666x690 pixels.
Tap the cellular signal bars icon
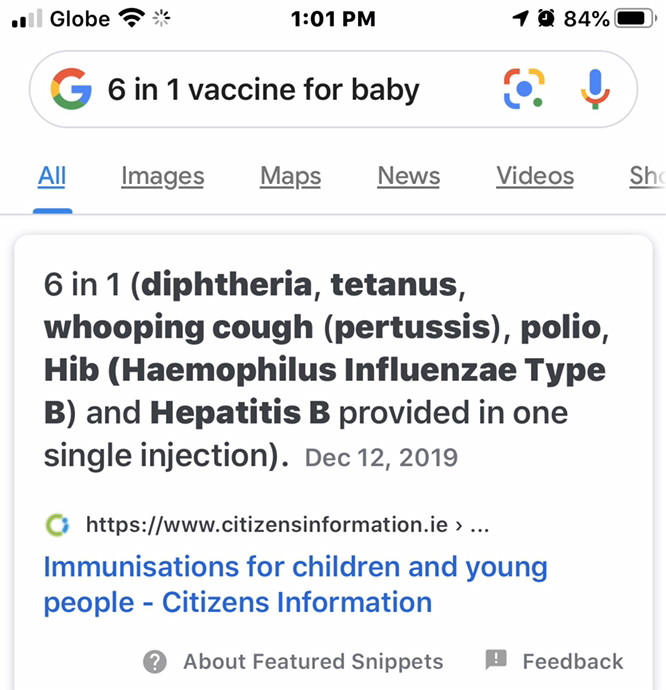[27, 18]
